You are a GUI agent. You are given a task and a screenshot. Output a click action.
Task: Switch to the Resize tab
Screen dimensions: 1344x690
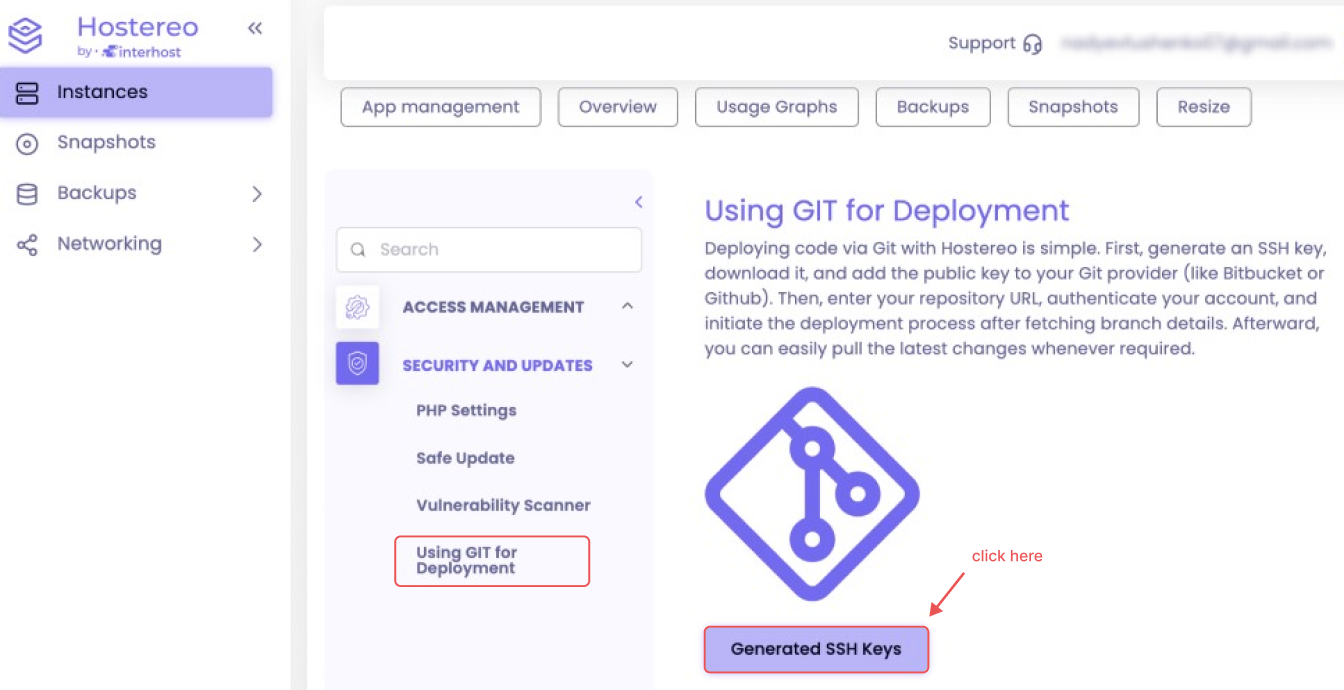[1204, 107]
